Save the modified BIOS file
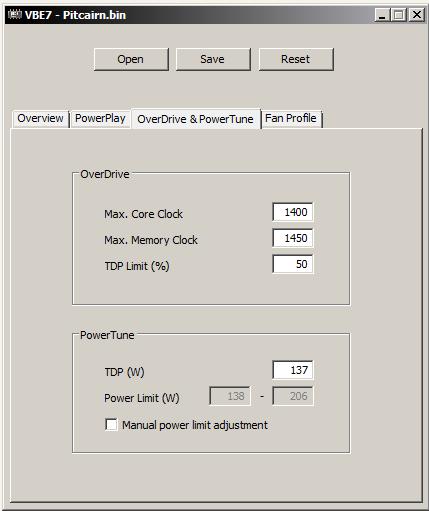 point(213,59)
